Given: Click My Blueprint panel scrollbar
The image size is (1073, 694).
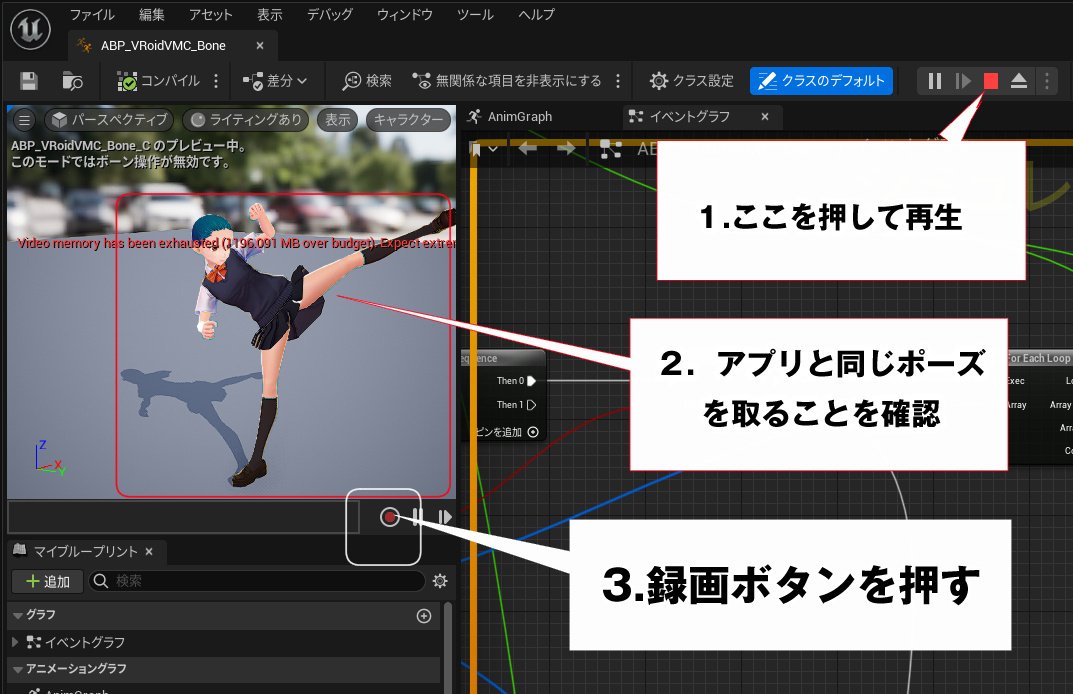Looking at the screenshot, I should click(x=448, y=647).
